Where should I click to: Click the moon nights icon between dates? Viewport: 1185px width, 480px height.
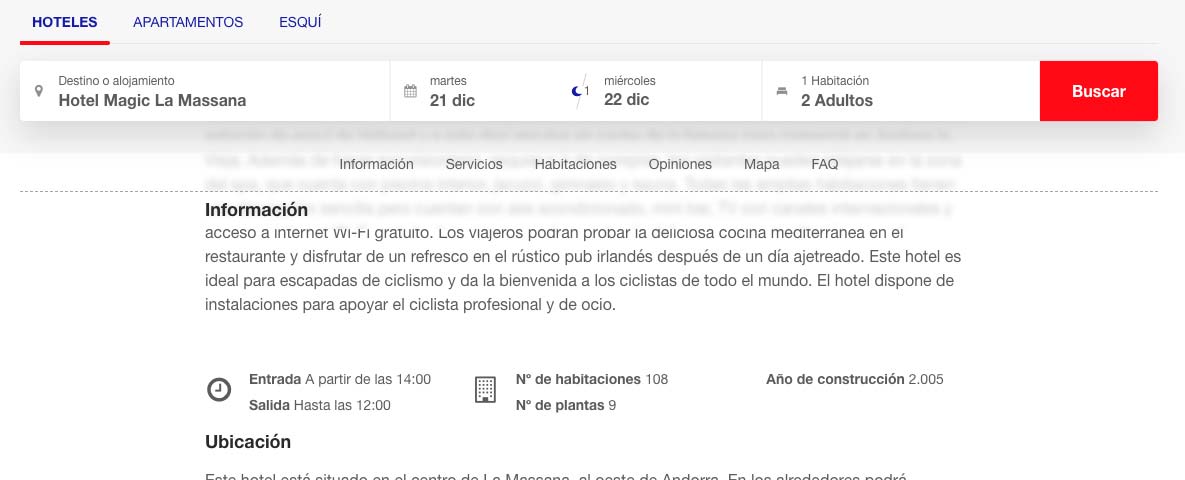point(577,91)
